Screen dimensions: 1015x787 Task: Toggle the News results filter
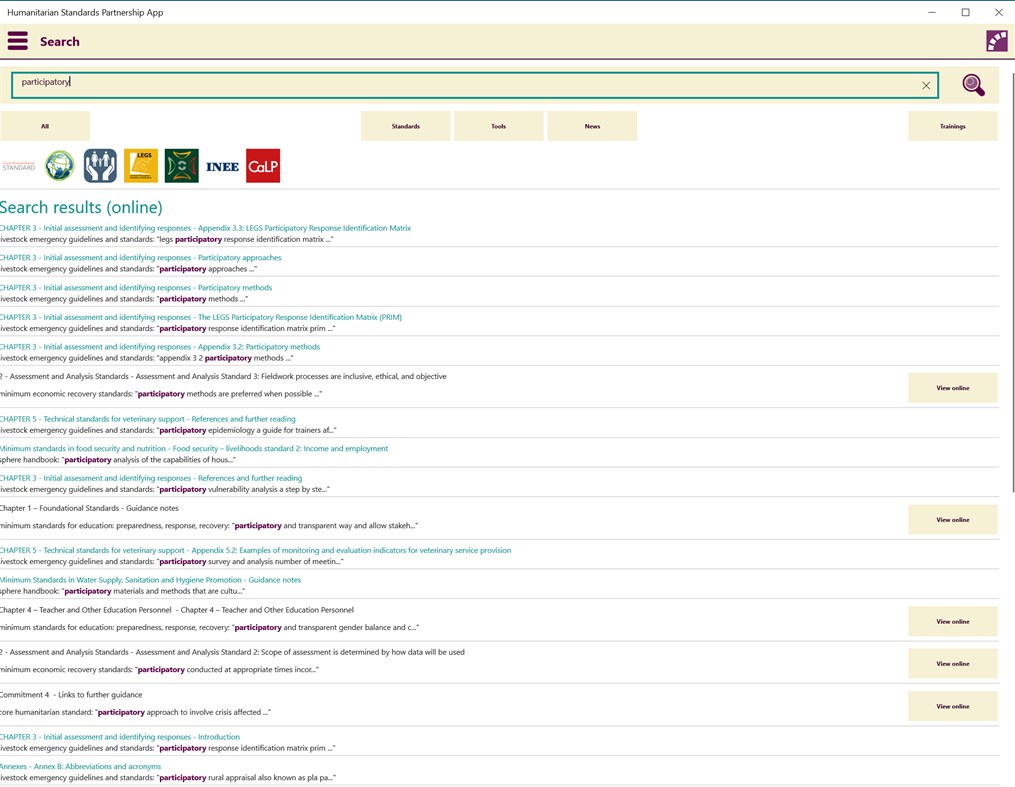click(592, 125)
